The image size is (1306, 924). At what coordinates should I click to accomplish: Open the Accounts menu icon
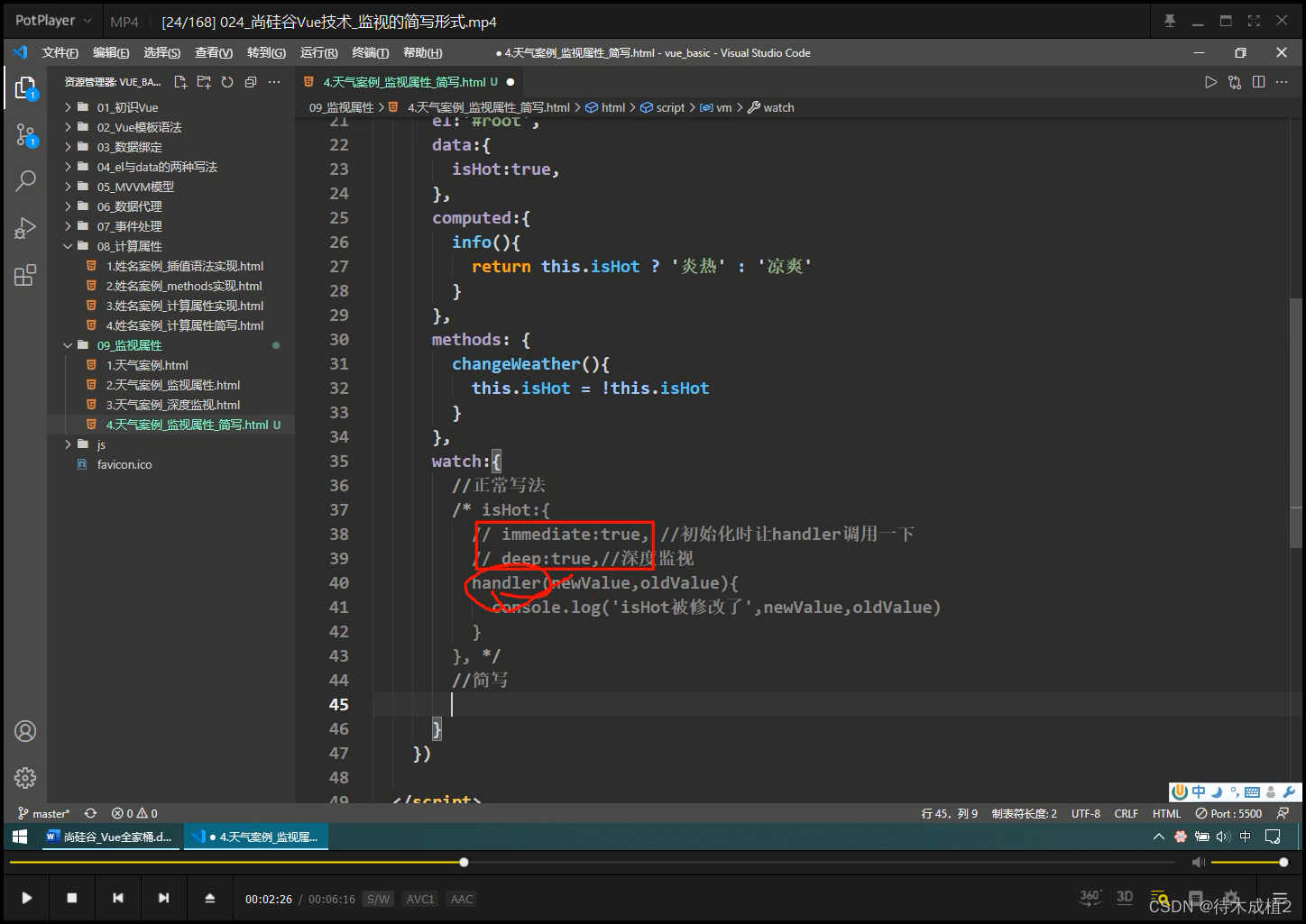(25, 731)
